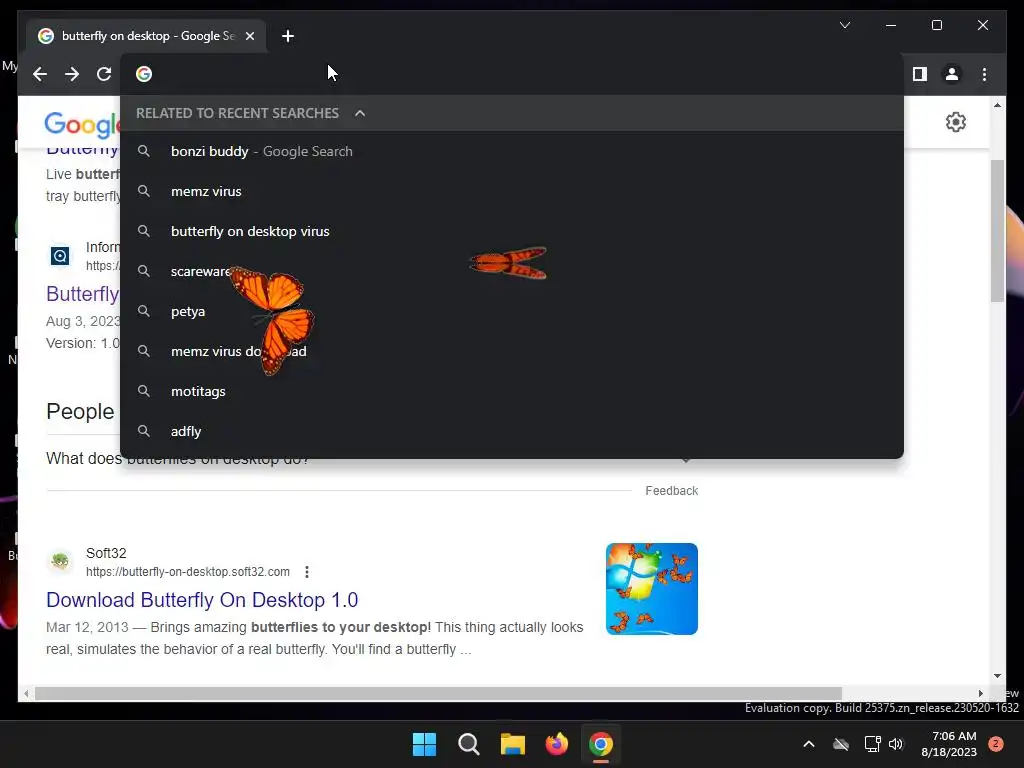The image size is (1024, 768).
Task: Go forward using the browser forward arrow
Action: coord(72,74)
